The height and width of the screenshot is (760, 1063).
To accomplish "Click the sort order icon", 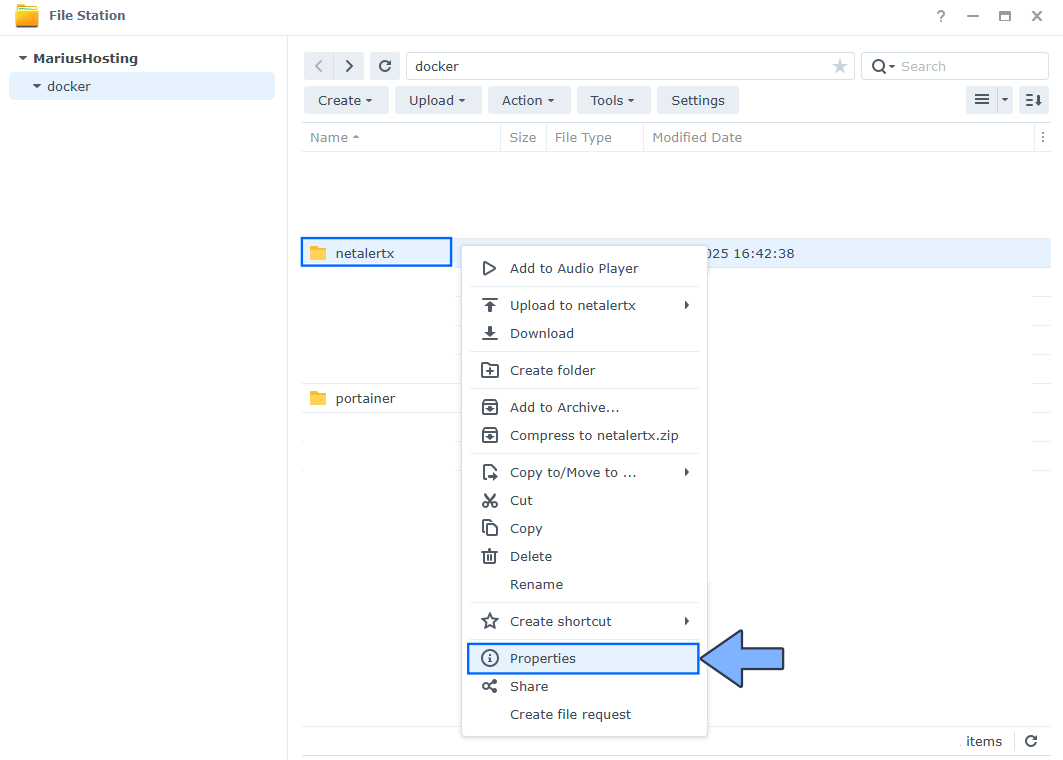I will 1033,100.
